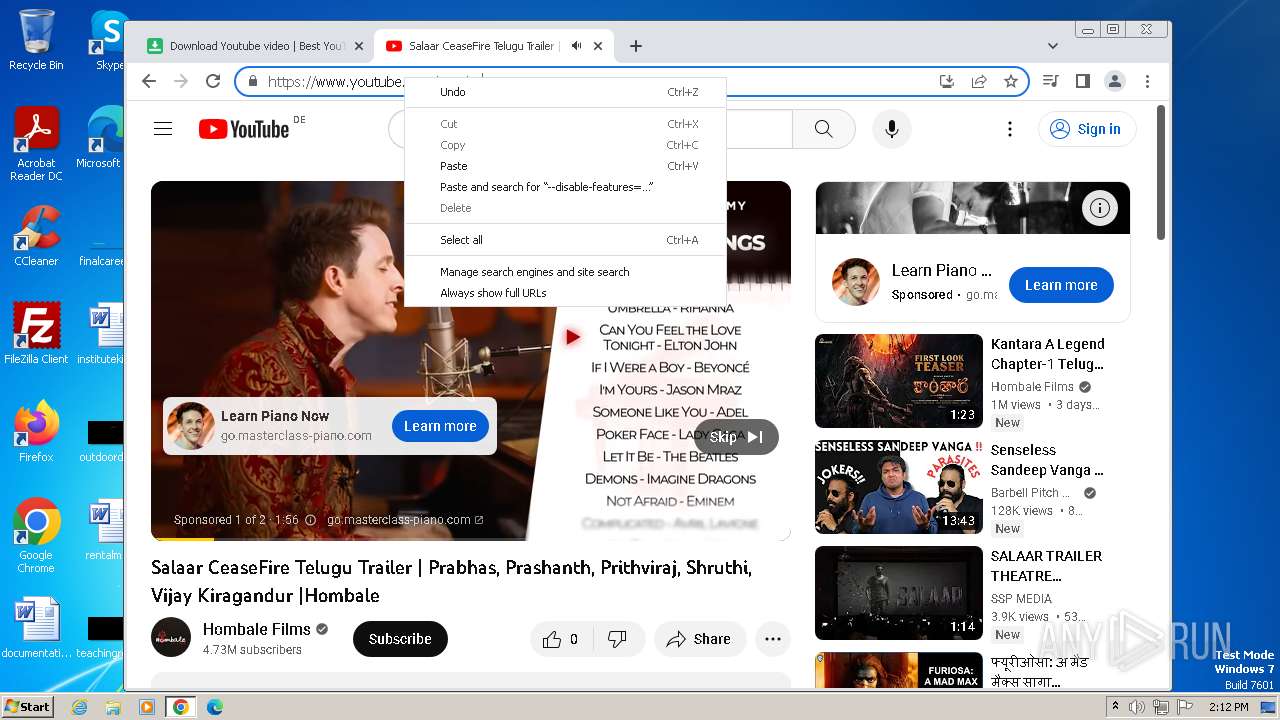The width and height of the screenshot is (1280, 720).
Task: Click Learn more in sidebar ad
Action: point(1061,285)
